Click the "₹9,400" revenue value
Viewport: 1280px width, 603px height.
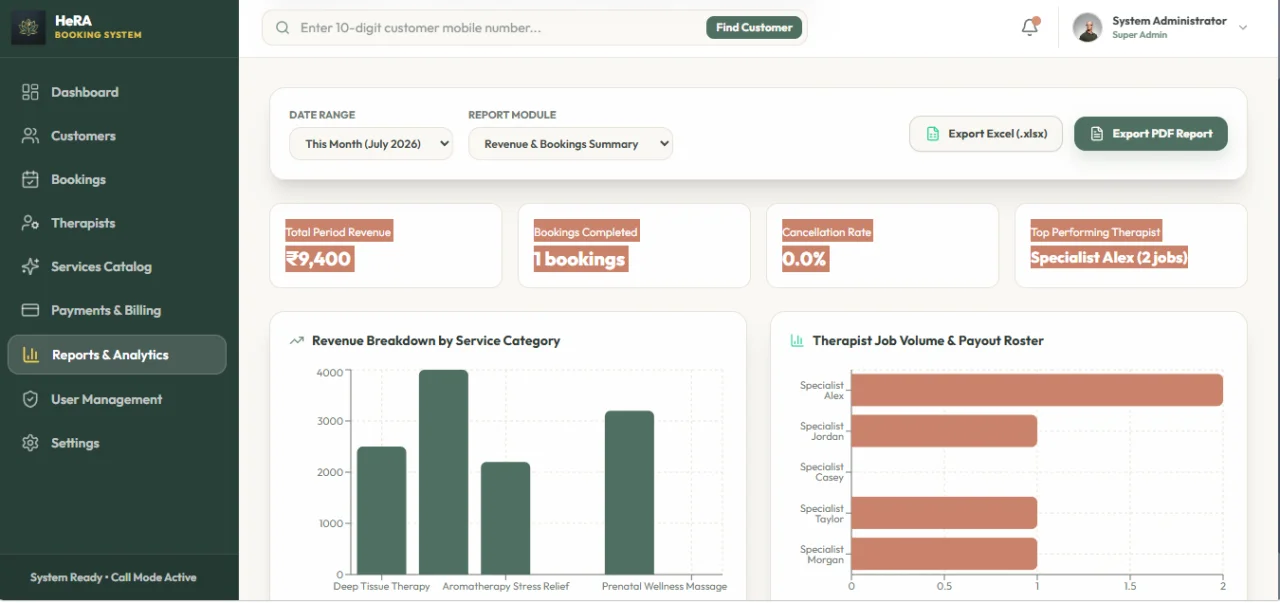tap(319, 259)
